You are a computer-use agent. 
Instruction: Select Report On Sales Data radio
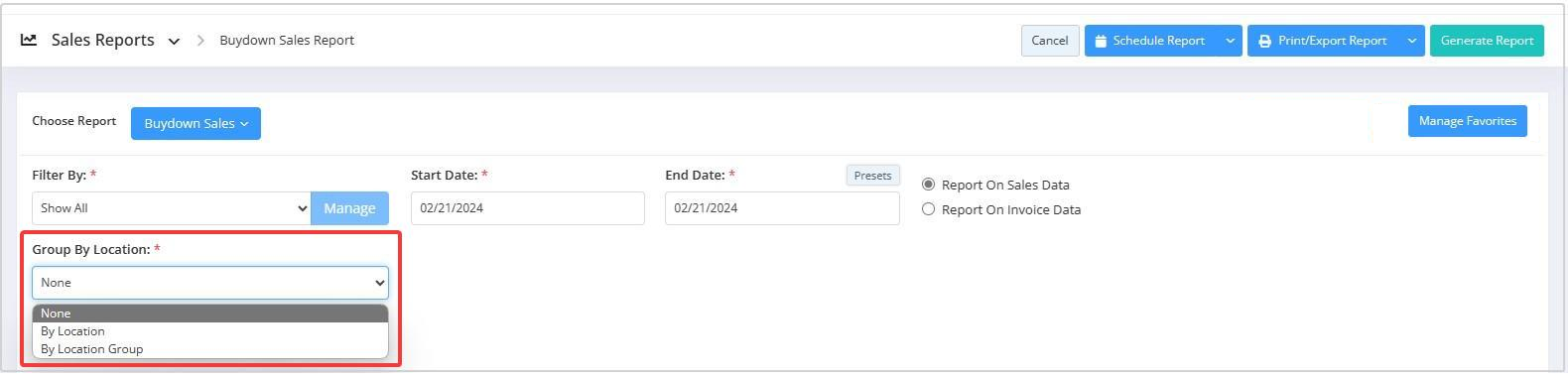click(x=929, y=185)
